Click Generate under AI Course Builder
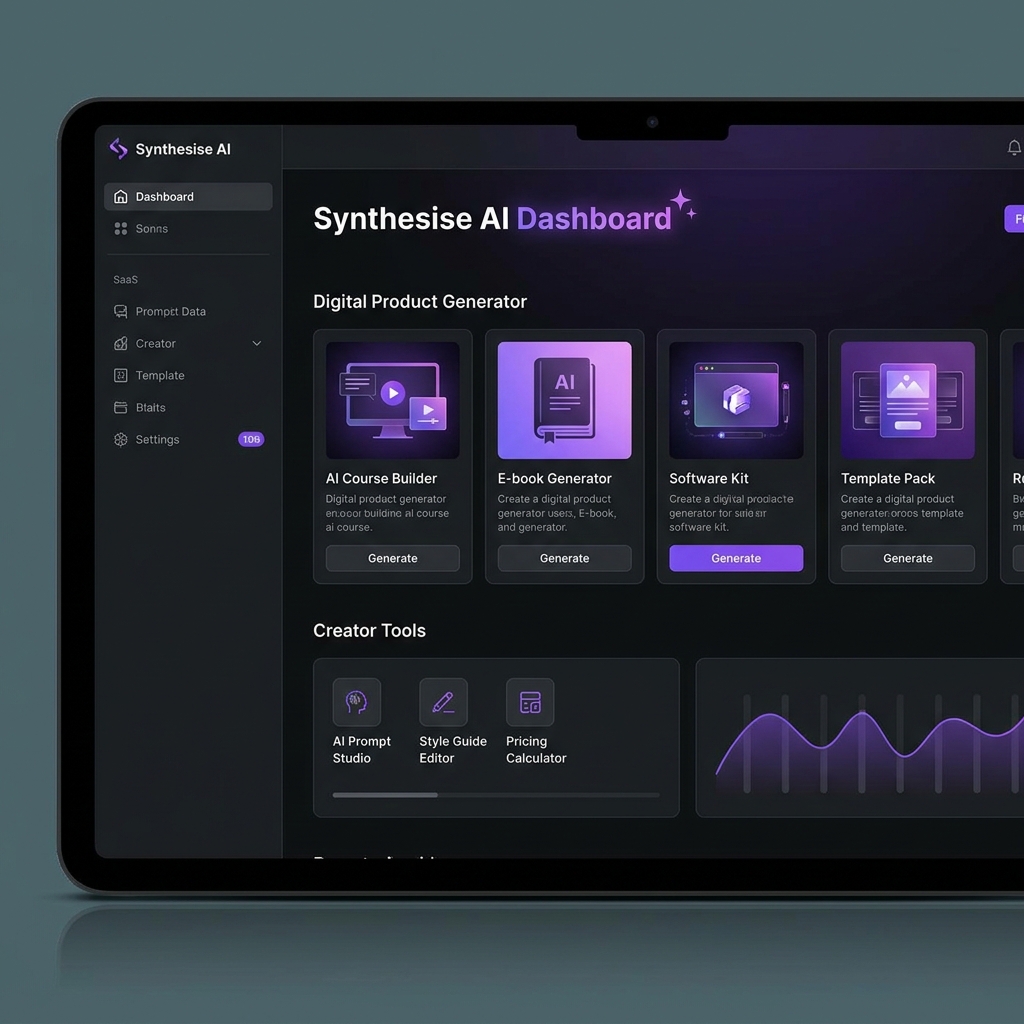The width and height of the screenshot is (1024, 1024). 392,558
